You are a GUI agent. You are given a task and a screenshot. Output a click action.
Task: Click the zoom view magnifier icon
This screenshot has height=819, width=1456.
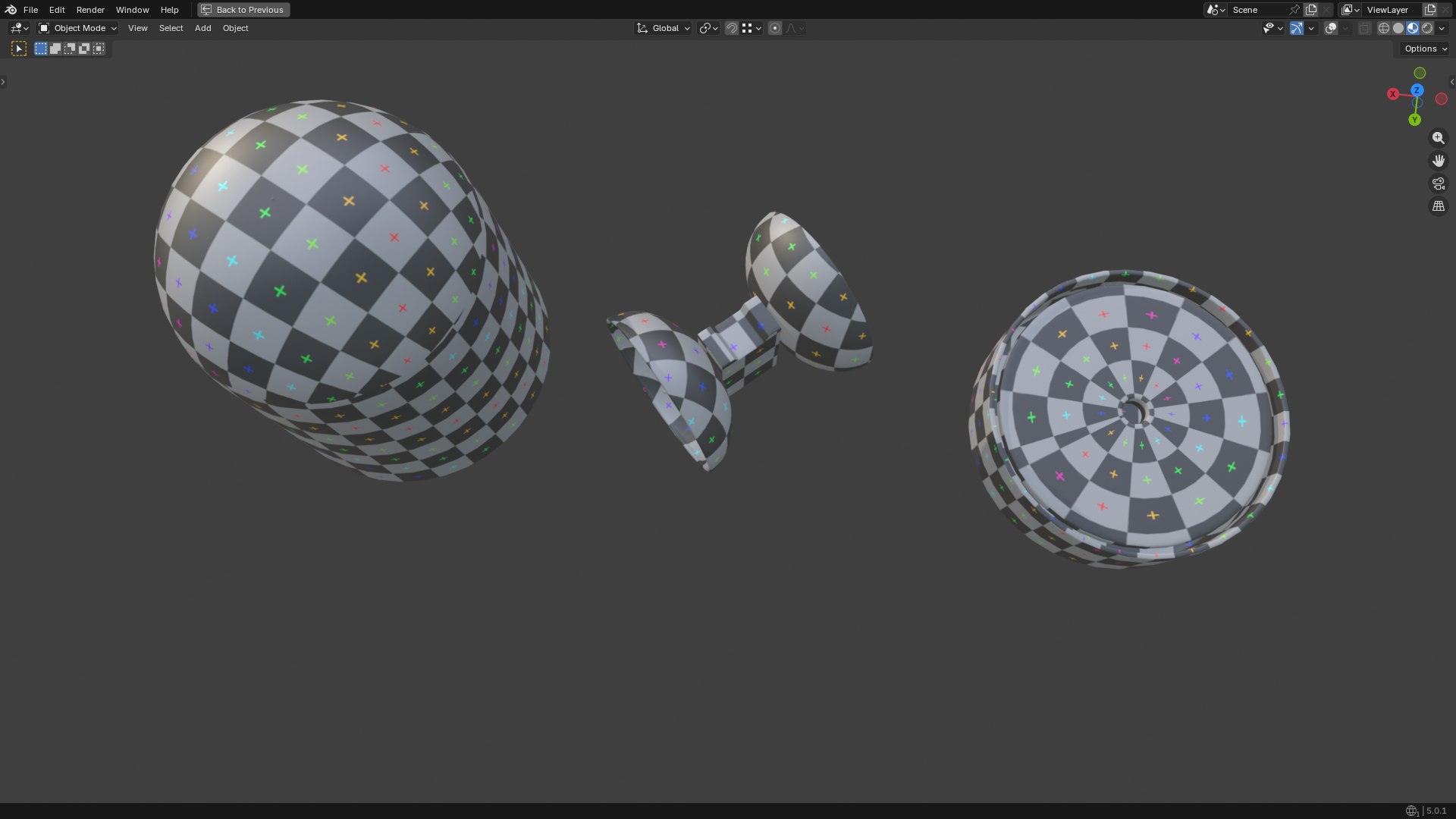[1439, 138]
